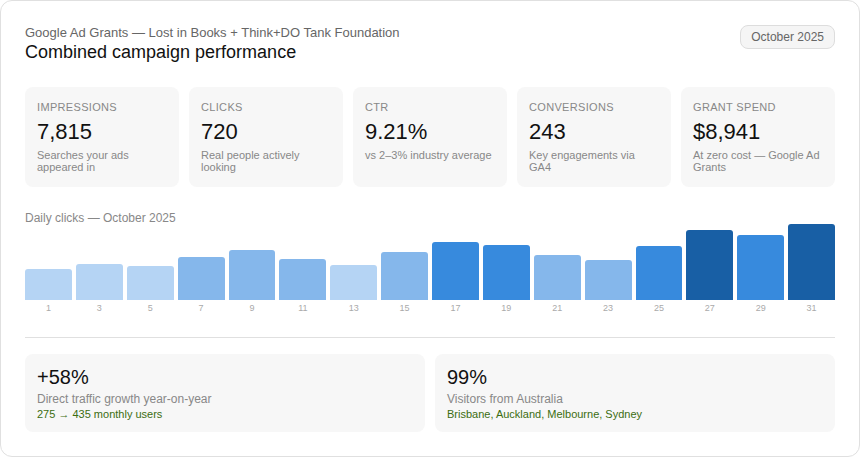Open the +58% direct traffic growth card
This screenshot has height=457, width=860.
point(225,393)
